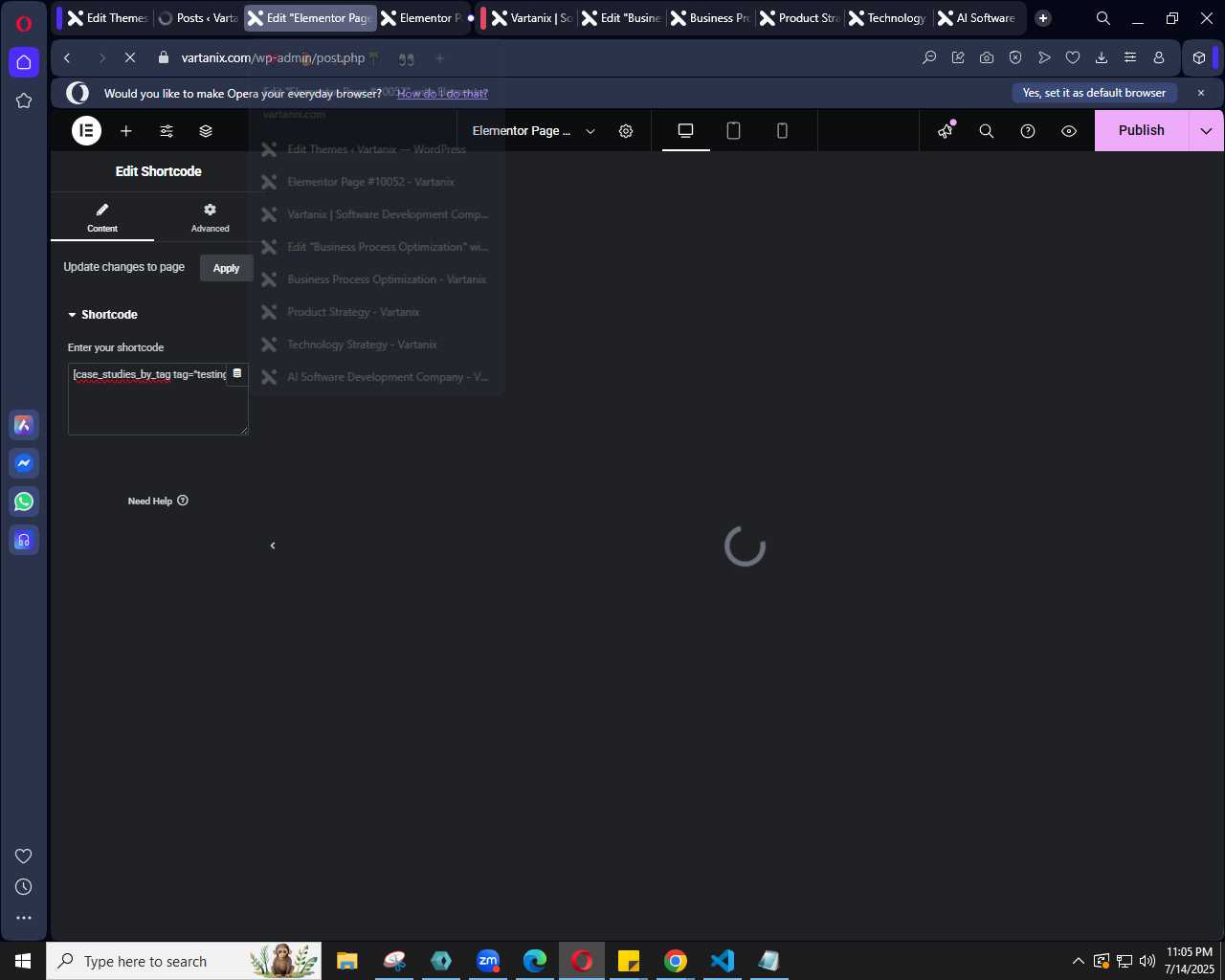Image resolution: width=1225 pixels, height=980 pixels.
Task: Click into the shortcode text area
Action: (x=158, y=399)
